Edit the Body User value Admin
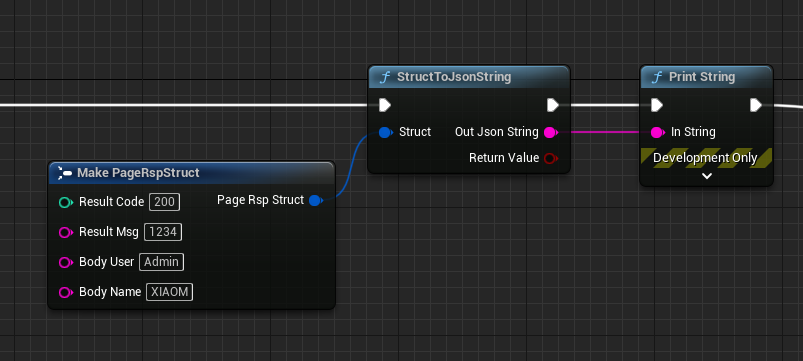This screenshot has width=803, height=361. (161, 262)
